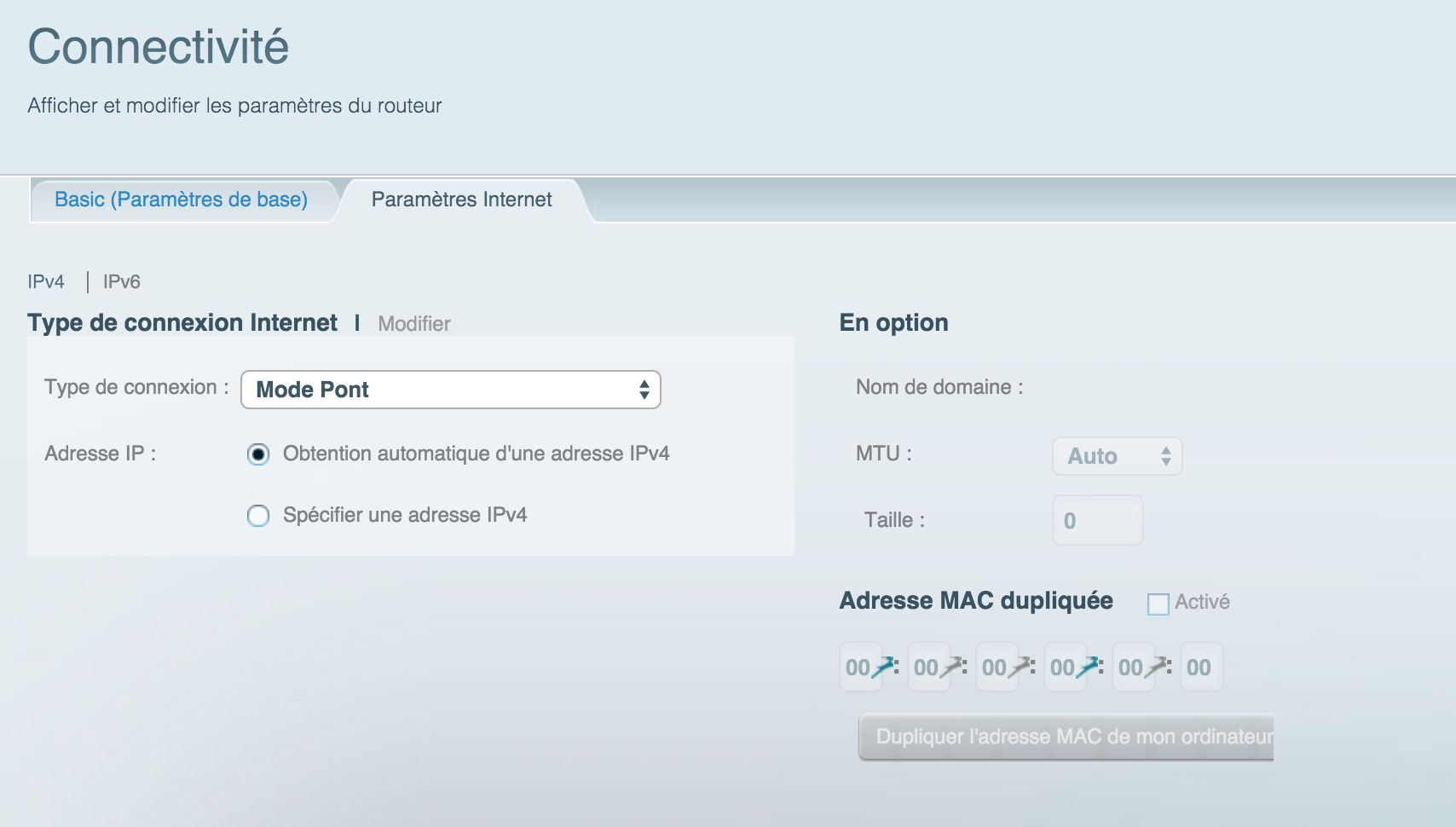Click the Modifier link
This screenshot has width=1456, height=827.
pos(414,324)
